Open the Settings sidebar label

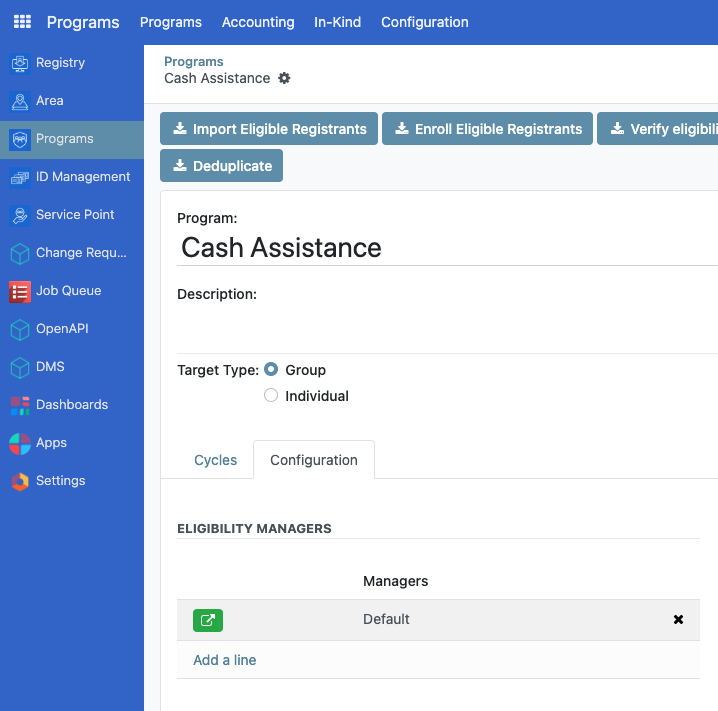coord(60,480)
